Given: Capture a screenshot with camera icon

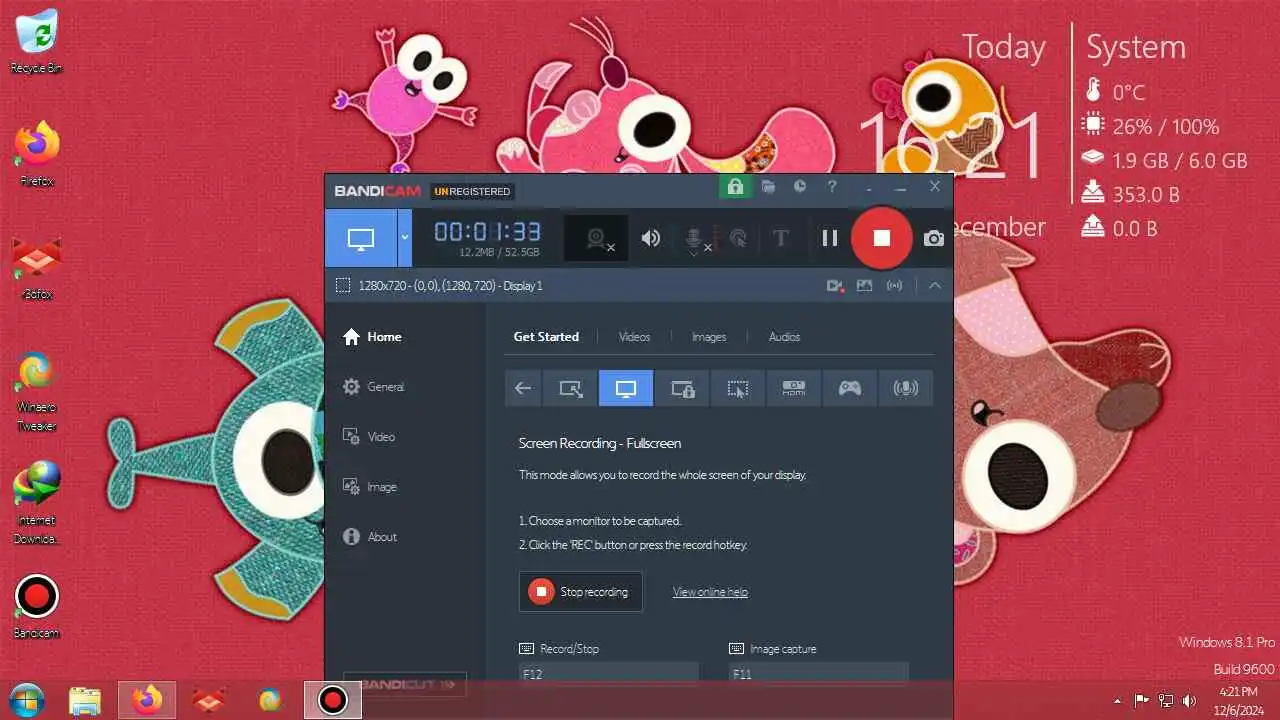Looking at the screenshot, I should click(934, 238).
